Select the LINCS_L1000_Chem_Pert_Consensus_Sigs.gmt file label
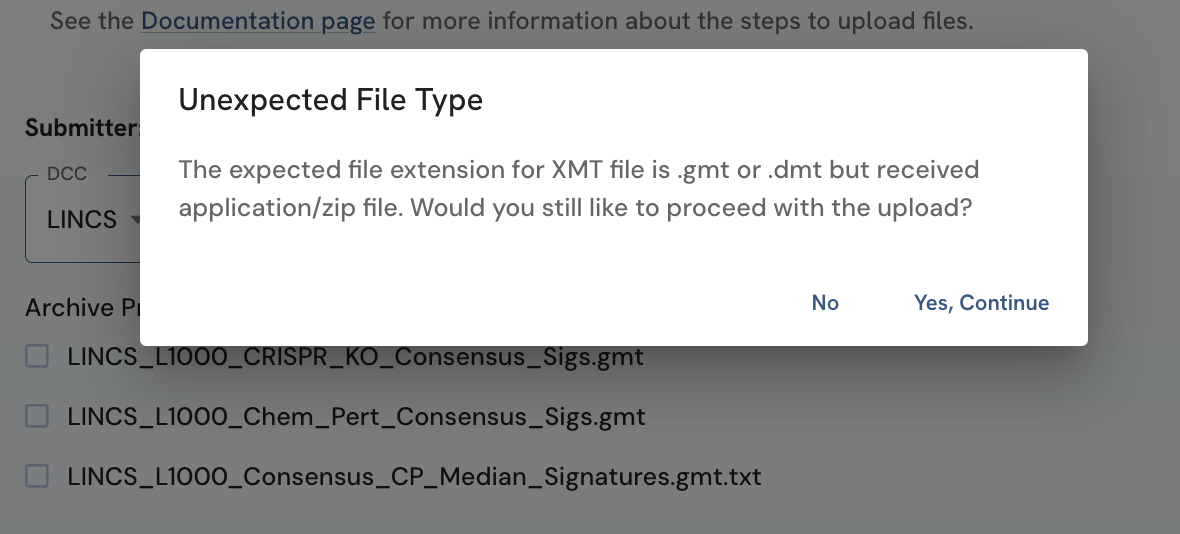 pyautogui.click(x=356, y=416)
